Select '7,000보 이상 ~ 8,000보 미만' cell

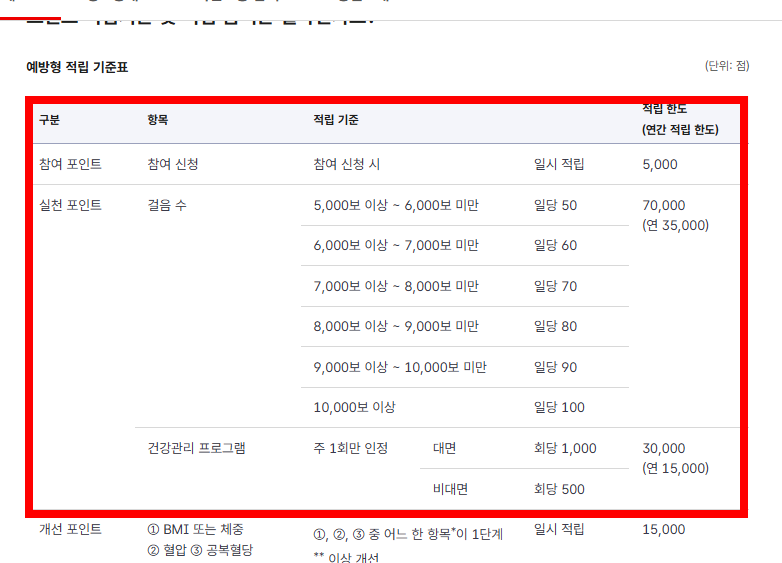[x=396, y=286]
